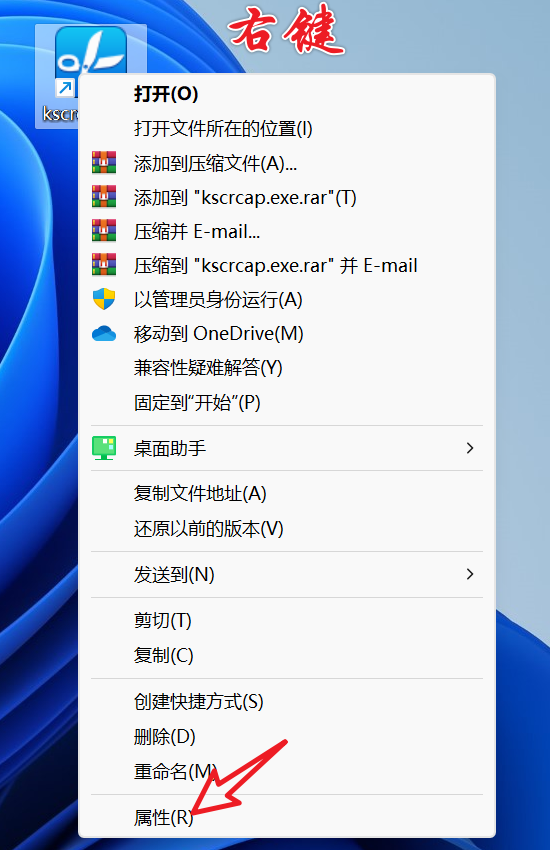Select 创建快捷方式(S)
Screen dimensions: 550x850
(x=198, y=701)
